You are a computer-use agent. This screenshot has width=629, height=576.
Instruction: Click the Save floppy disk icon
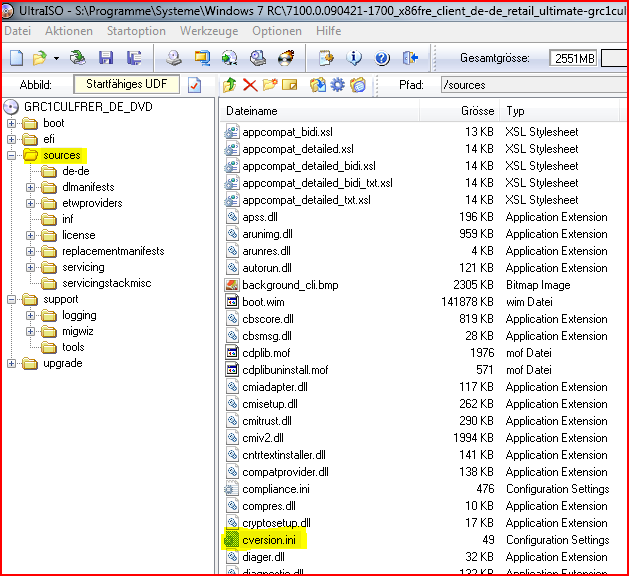tap(106, 58)
